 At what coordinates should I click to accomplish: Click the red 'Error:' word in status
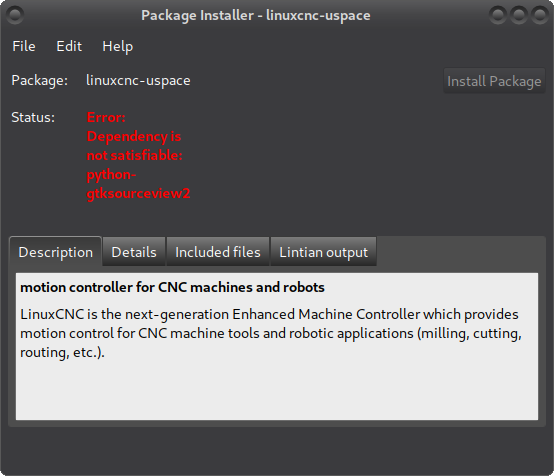click(x=106, y=117)
